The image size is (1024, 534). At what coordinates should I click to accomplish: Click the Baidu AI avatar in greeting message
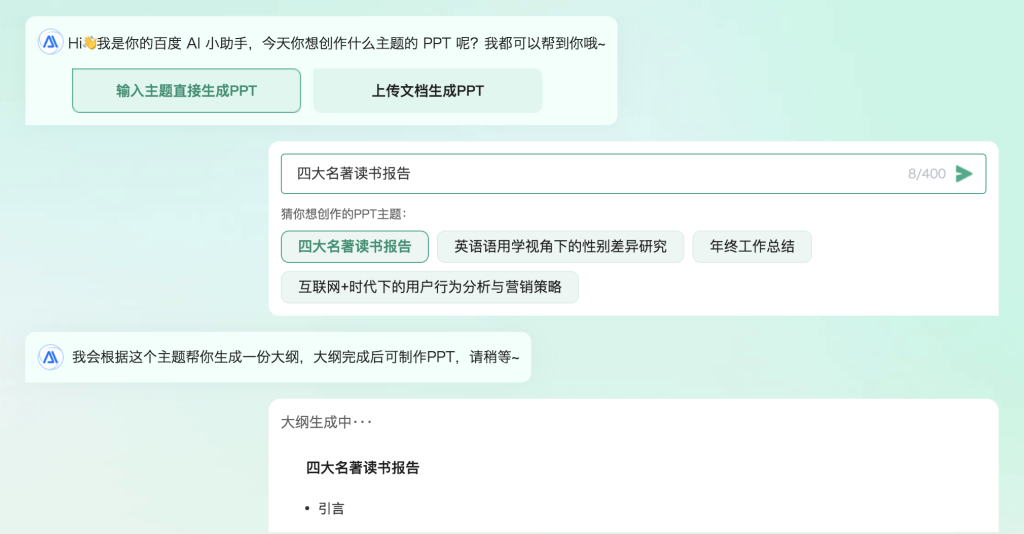pyautogui.click(x=50, y=42)
